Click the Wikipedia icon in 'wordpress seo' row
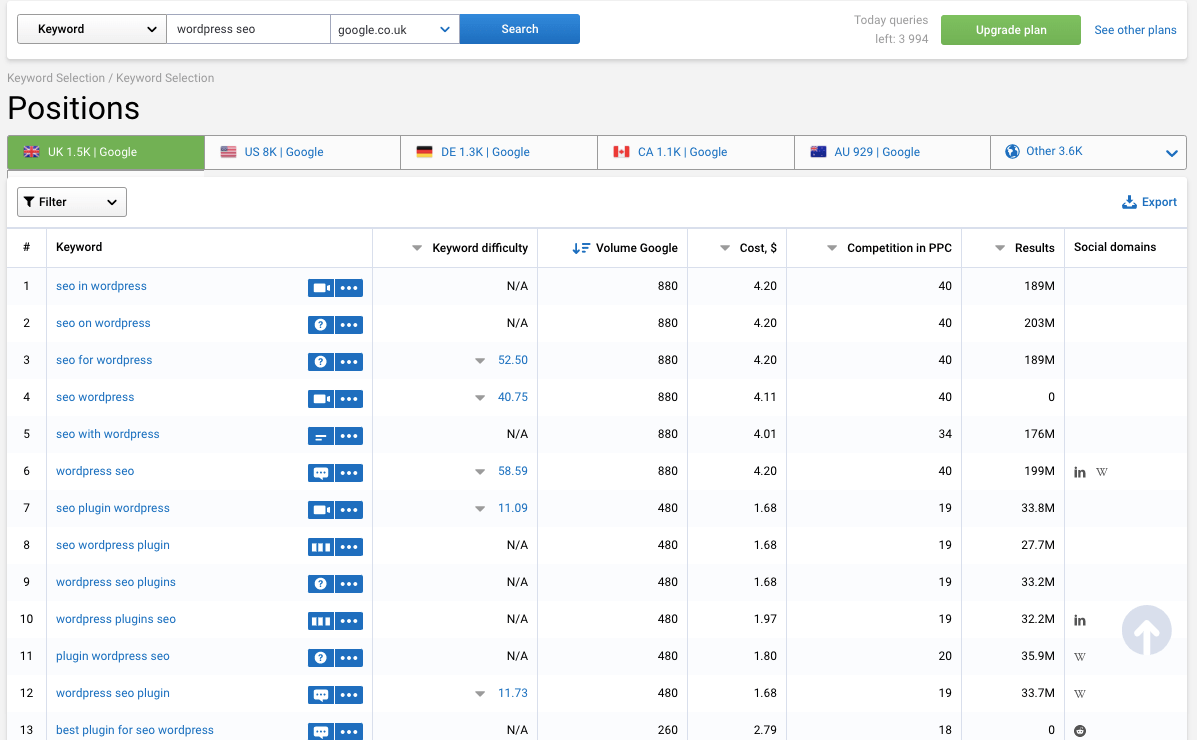 tap(1102, 472)
